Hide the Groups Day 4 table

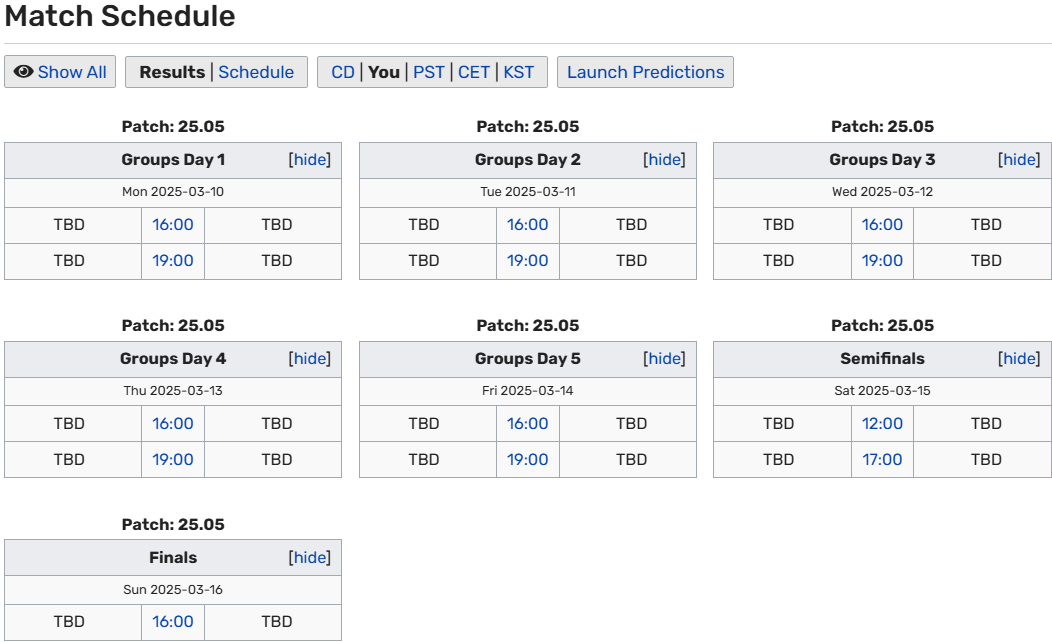310,359
